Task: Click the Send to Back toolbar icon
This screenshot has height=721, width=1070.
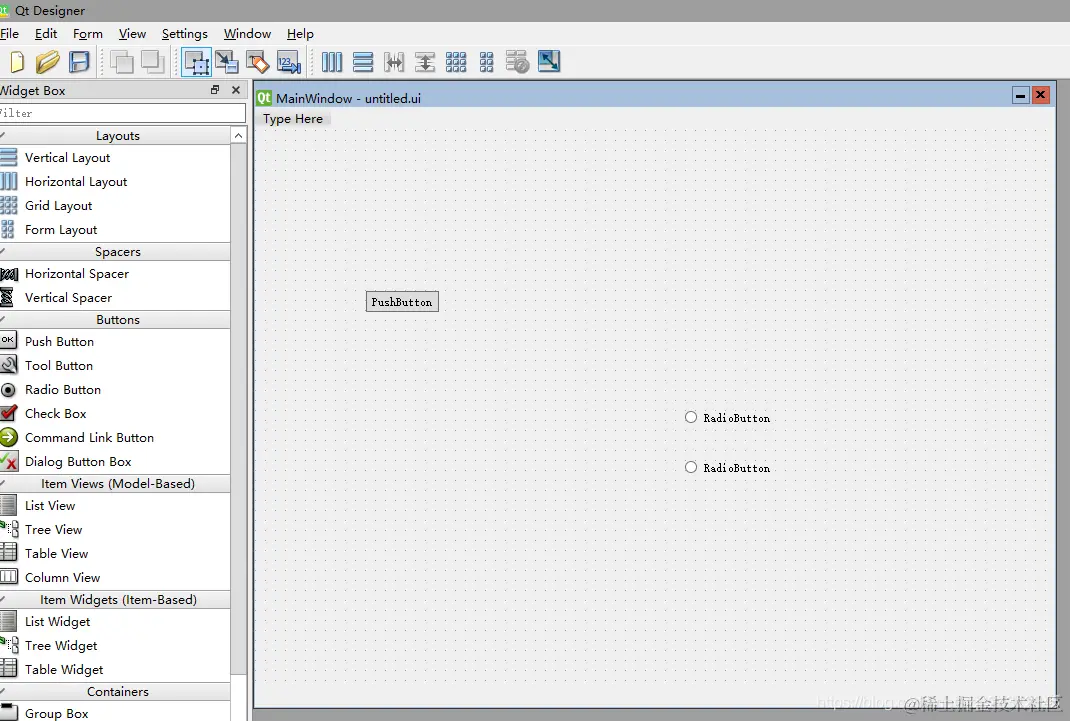Action: click(121, 62)
